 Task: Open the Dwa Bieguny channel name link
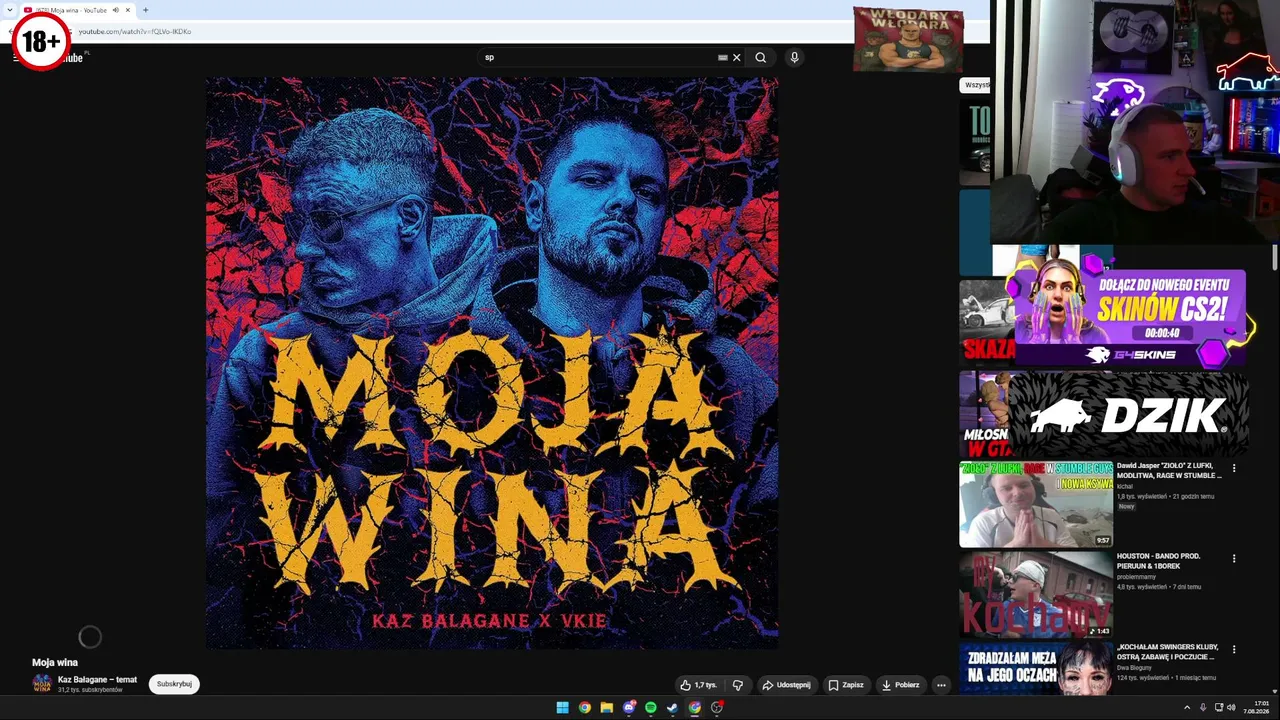point(1134,667)
